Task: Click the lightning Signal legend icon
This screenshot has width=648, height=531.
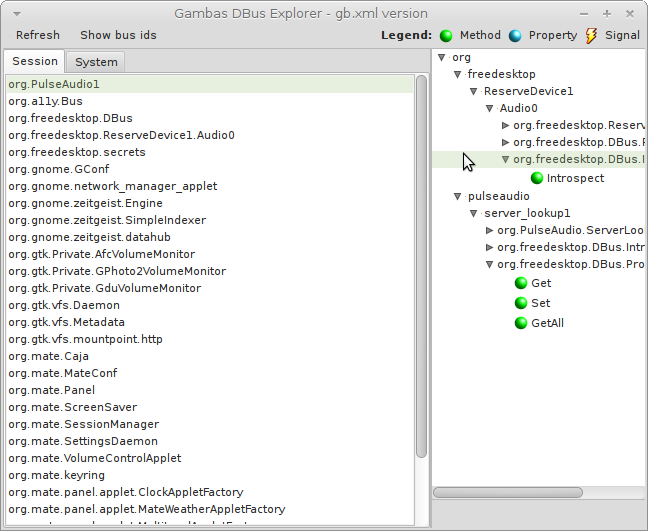Action: click(x=591, y=36)
